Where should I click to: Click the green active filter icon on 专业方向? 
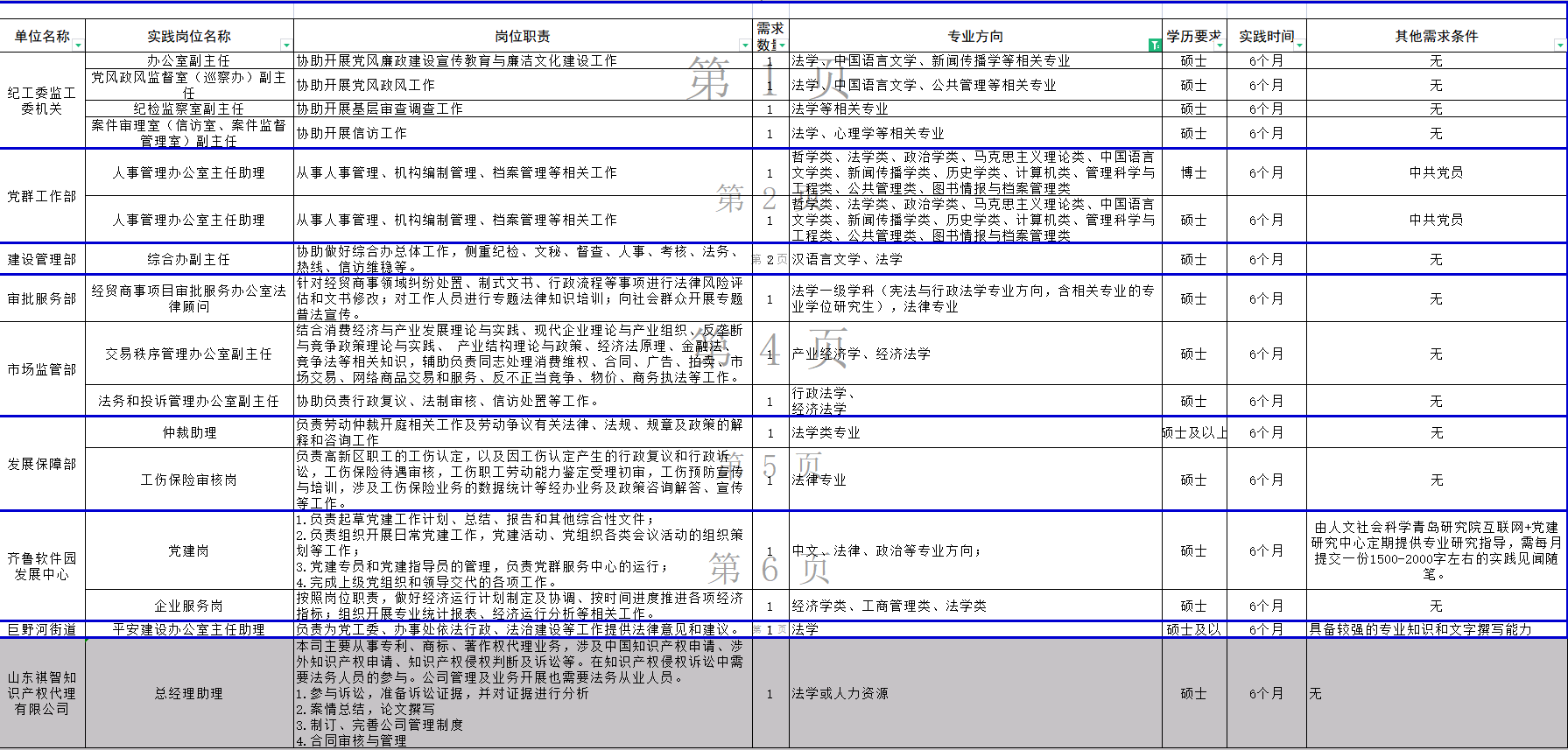[x=1155, y=46]
